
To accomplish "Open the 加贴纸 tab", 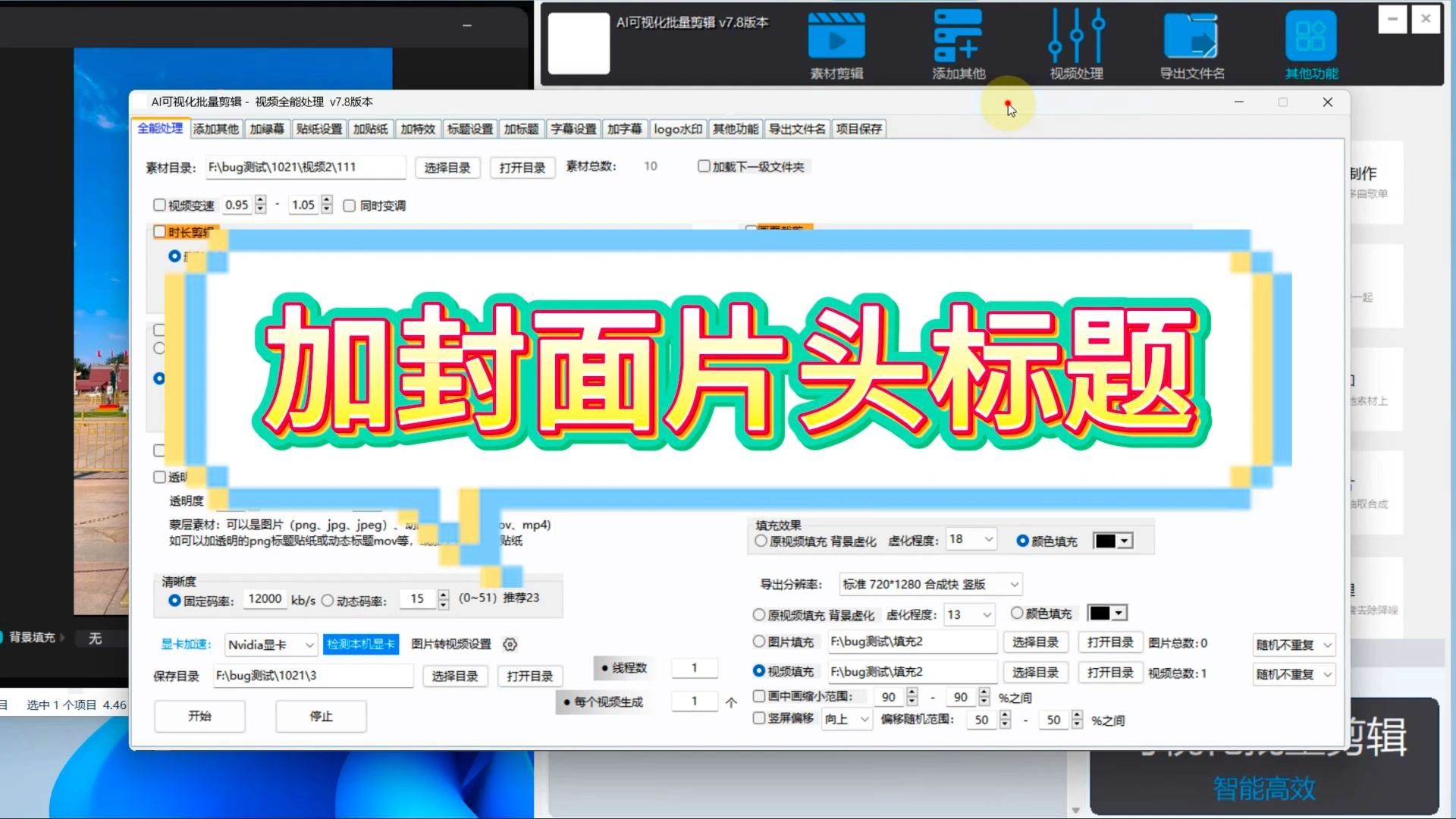I will 371,129.
